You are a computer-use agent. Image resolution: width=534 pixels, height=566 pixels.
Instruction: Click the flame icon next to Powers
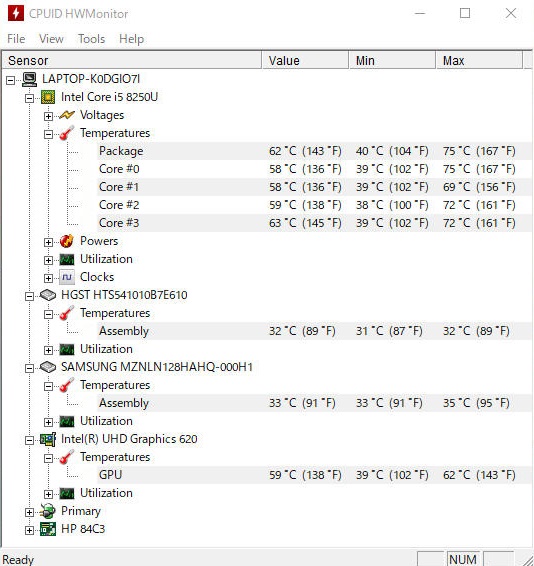[67, 241]
